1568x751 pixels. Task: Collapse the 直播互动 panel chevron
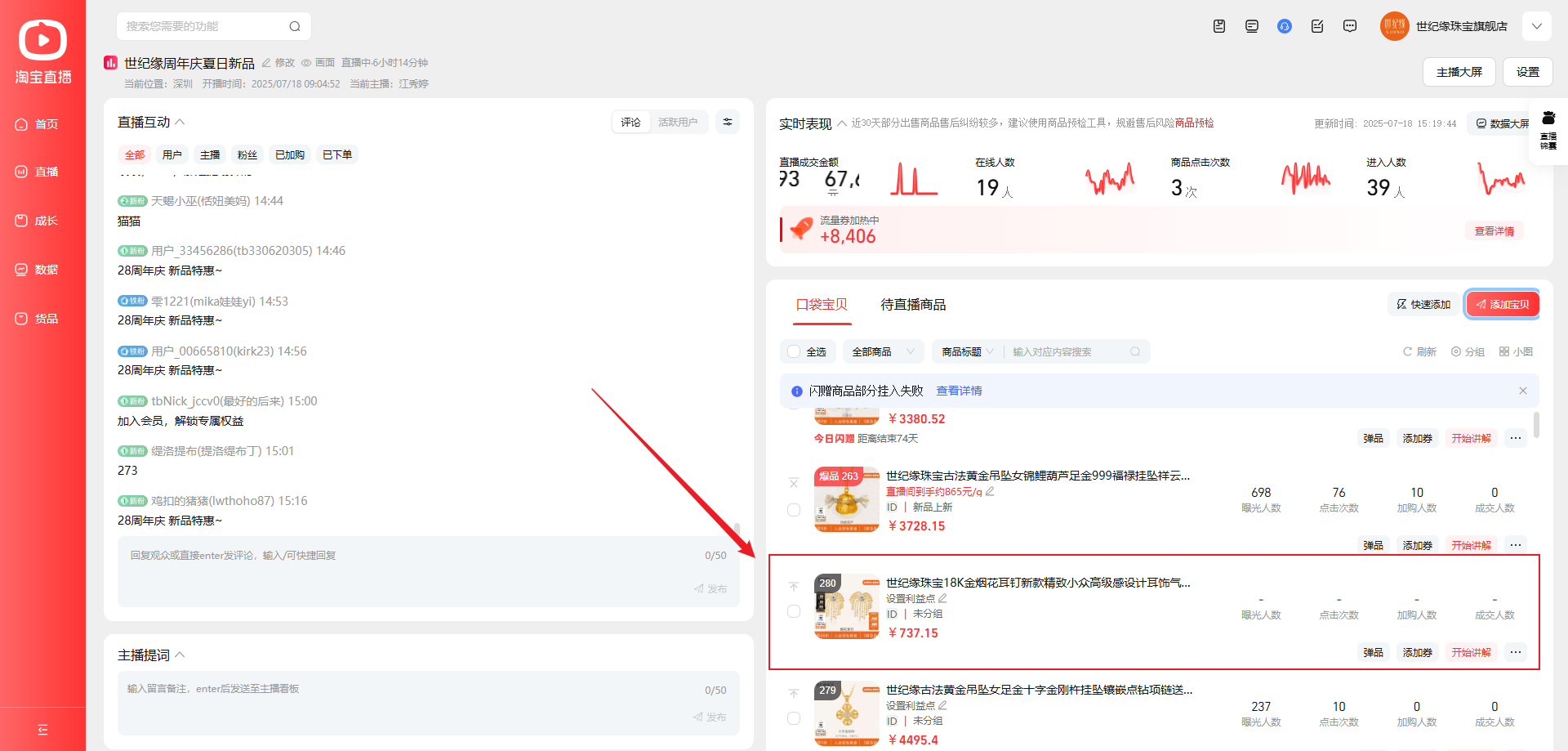point(180,123)
